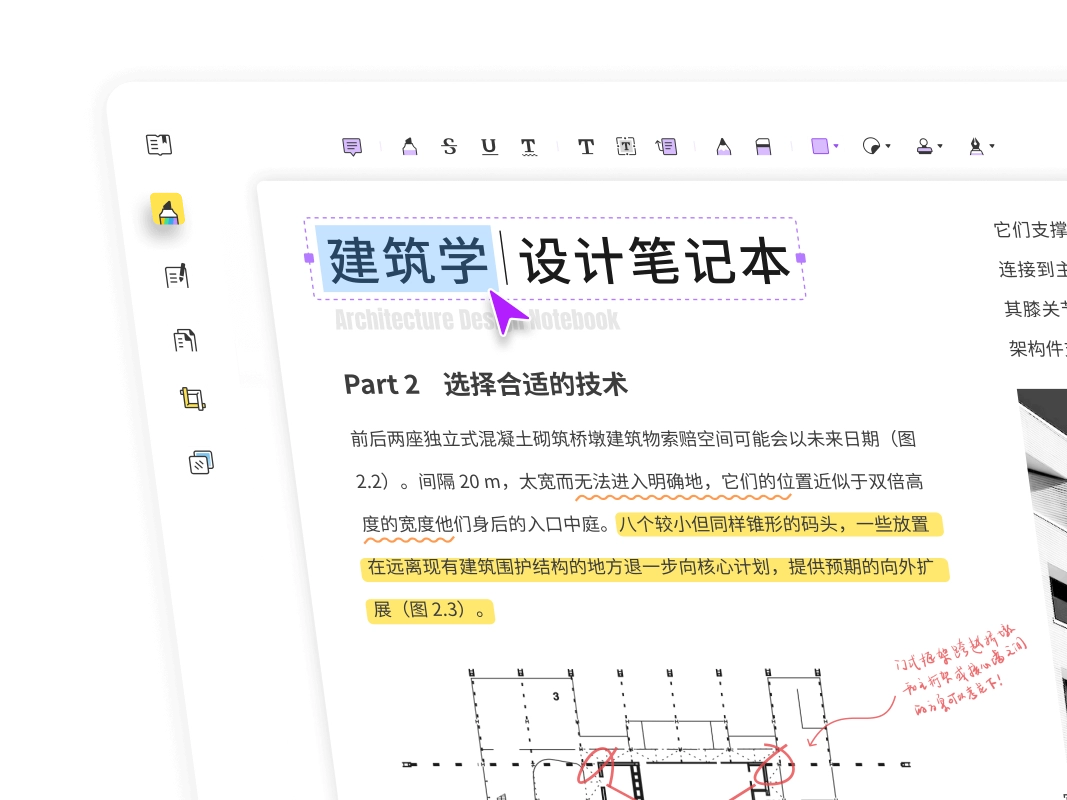The width and height of the screenshot is (1067, 800).
Task: Open Reader mode in left sidebar
Action: 159,144
